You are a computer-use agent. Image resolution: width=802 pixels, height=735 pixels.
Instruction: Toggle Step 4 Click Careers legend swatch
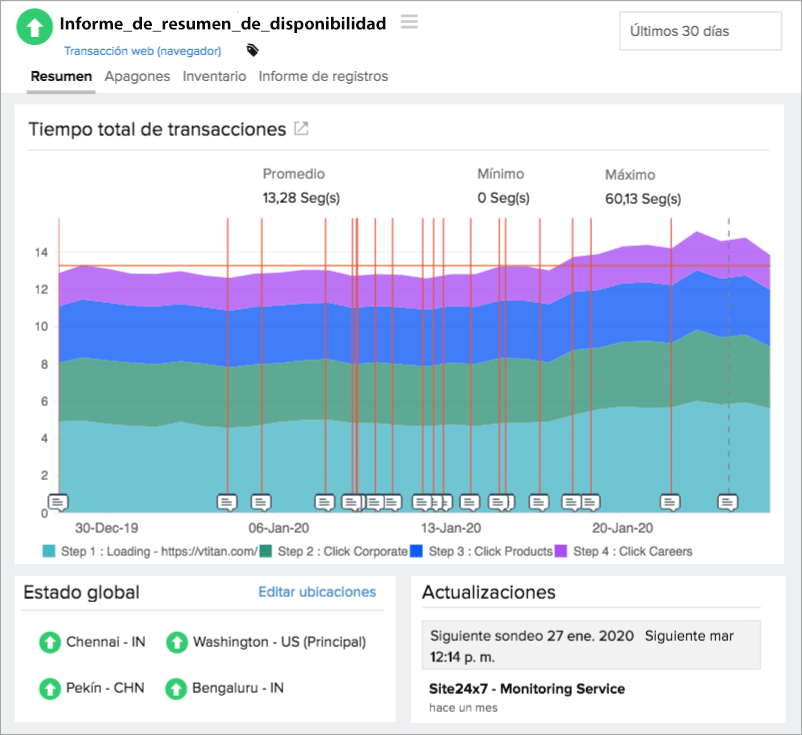pyautogui.click(x=561, y=551)
